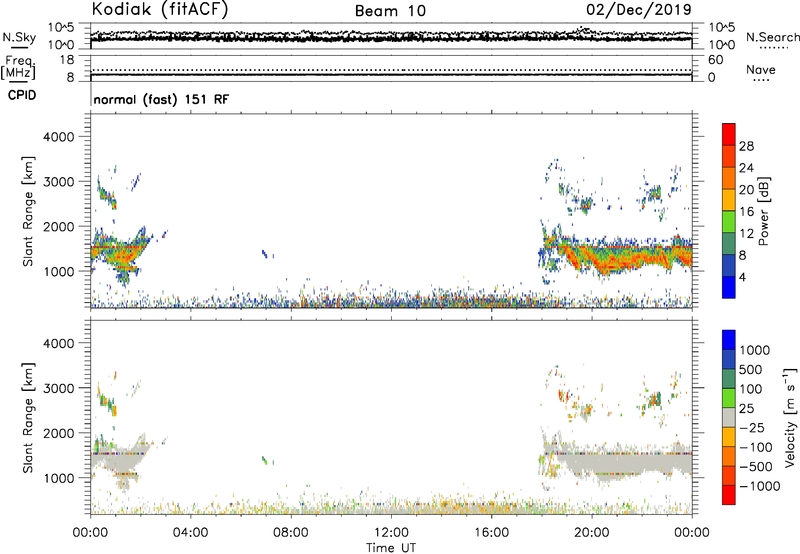This screenshot has height=554, width=800.
Task: Click the blue top of velocity colorbar
Action: 729,340
